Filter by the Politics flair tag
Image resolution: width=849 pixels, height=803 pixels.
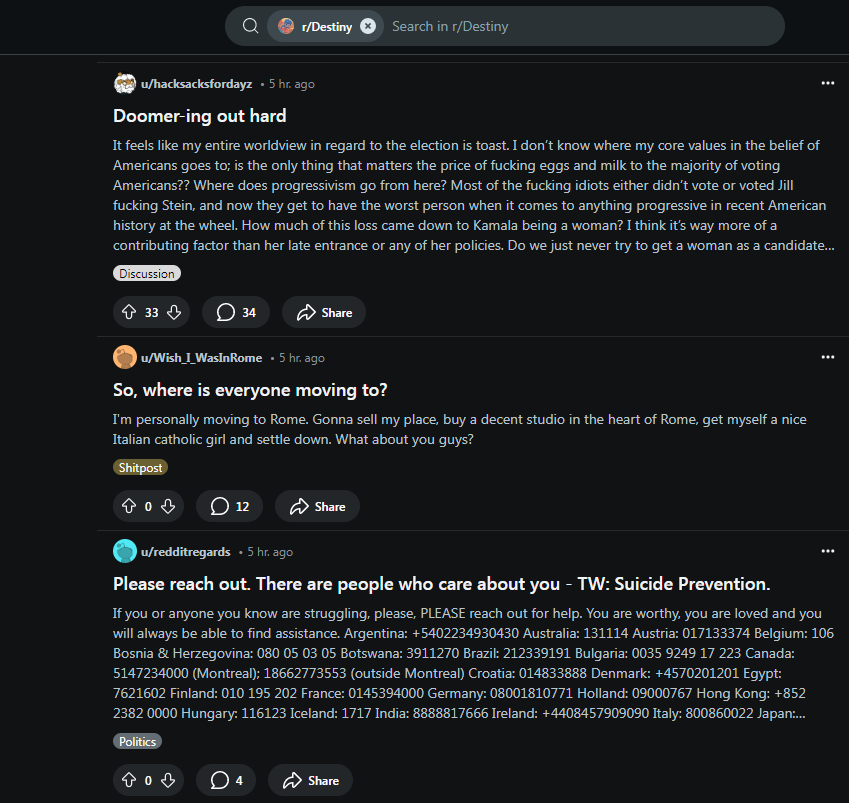137,742
